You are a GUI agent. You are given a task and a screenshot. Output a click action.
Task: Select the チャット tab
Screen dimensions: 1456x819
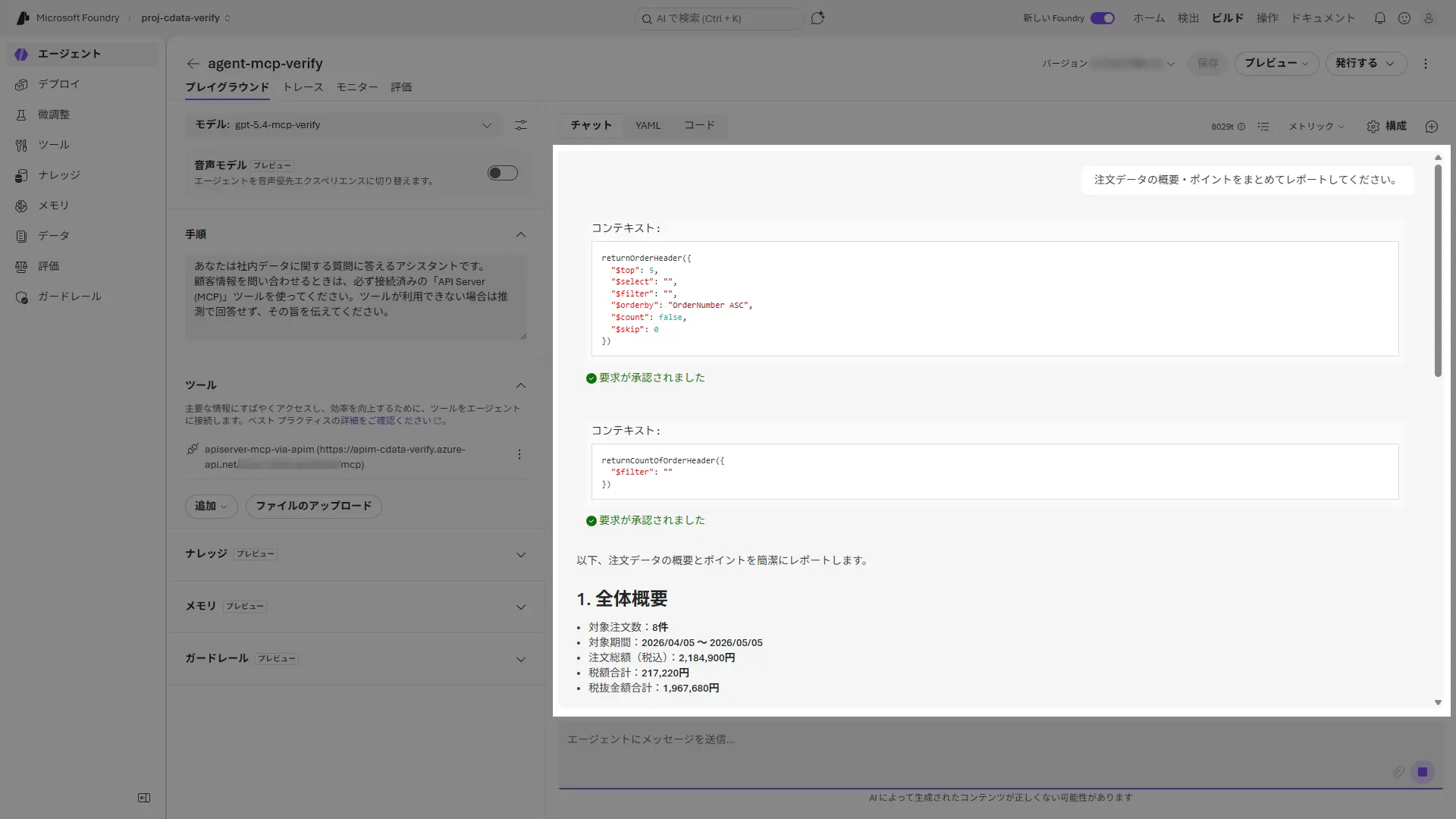(591, 126)
